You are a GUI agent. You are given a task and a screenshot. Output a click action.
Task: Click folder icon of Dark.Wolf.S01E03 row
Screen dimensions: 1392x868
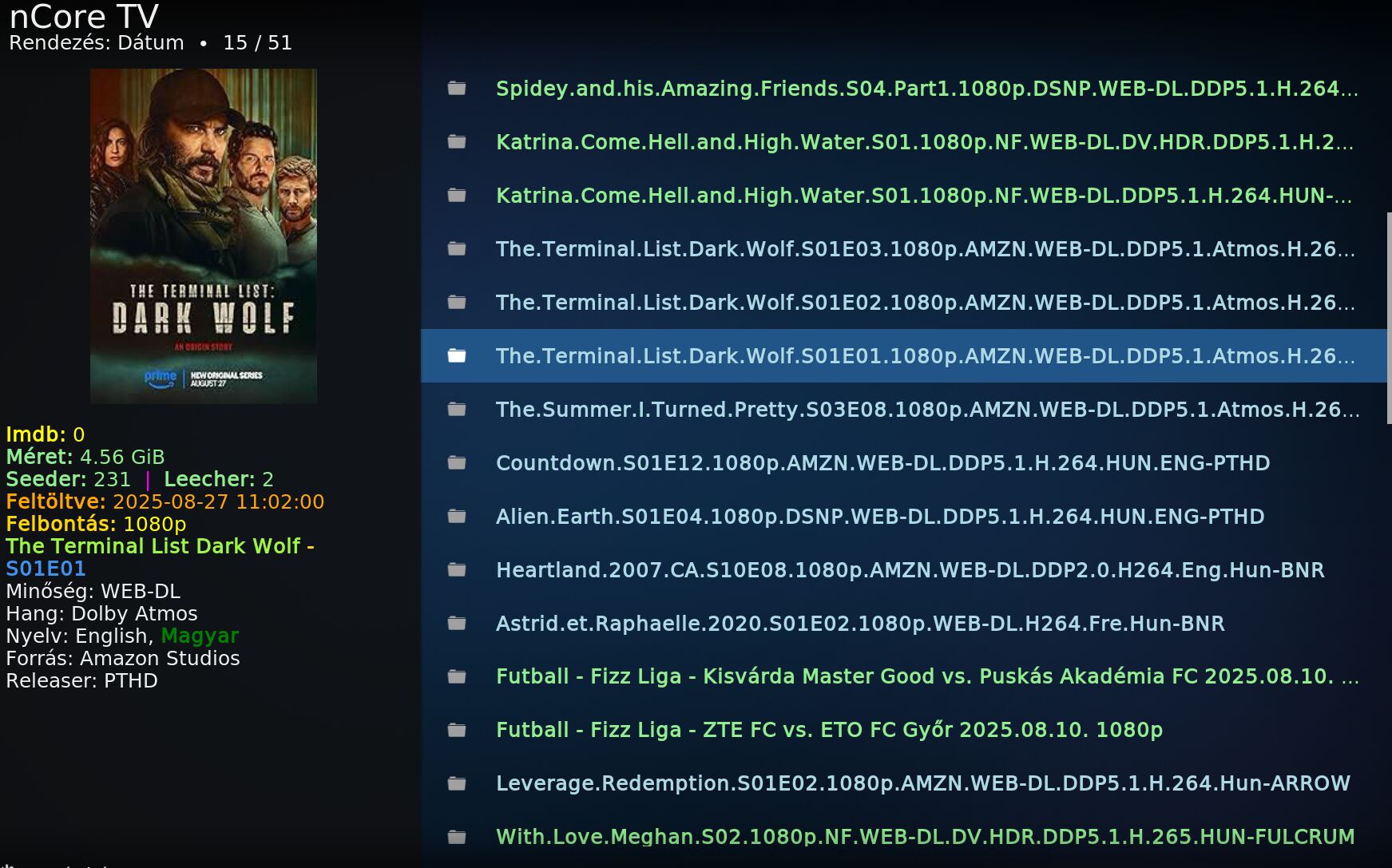(x=457, y=248)
